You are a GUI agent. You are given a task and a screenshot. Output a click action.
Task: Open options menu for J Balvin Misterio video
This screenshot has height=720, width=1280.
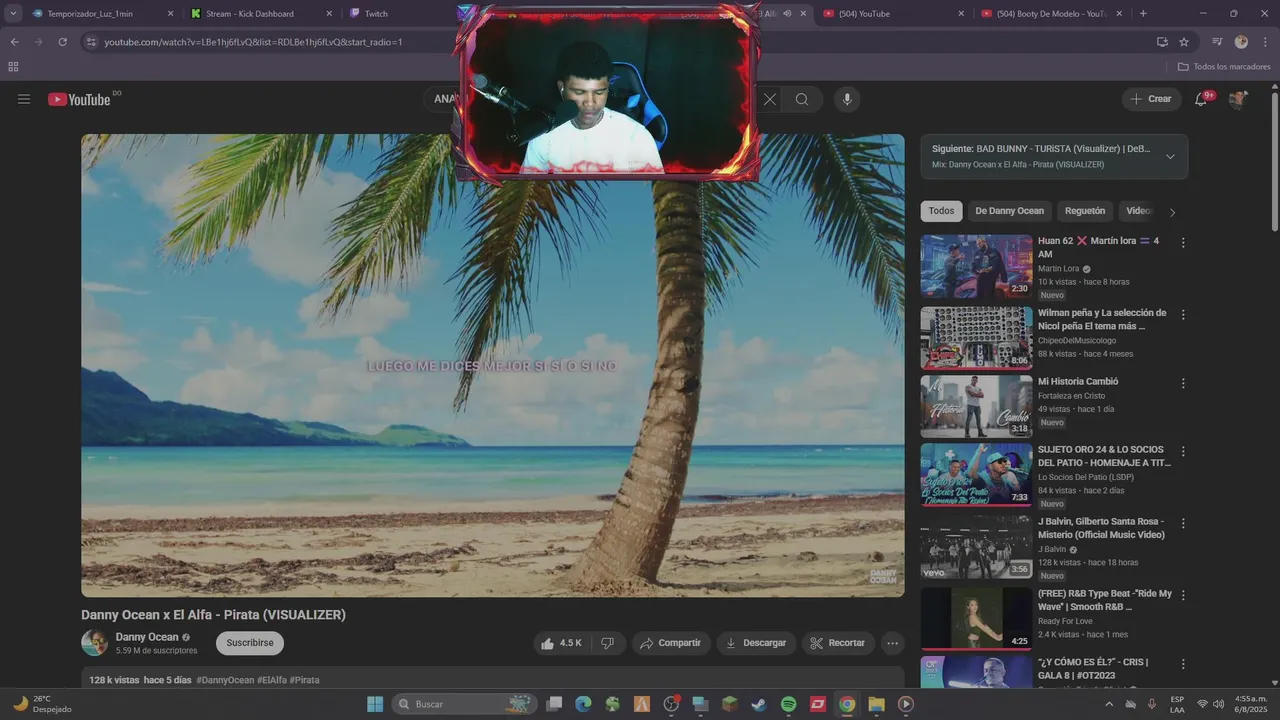[1183, 523]
